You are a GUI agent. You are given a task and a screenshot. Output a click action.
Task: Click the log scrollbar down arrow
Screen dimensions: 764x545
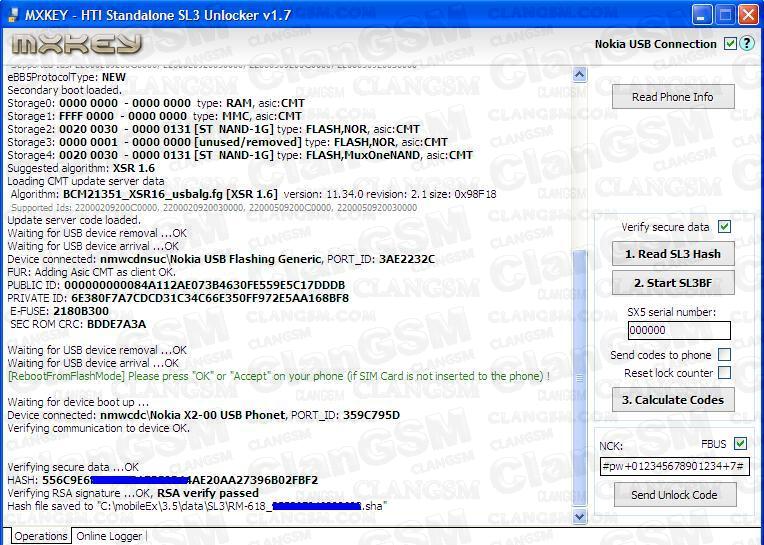(x=580, y=516)
